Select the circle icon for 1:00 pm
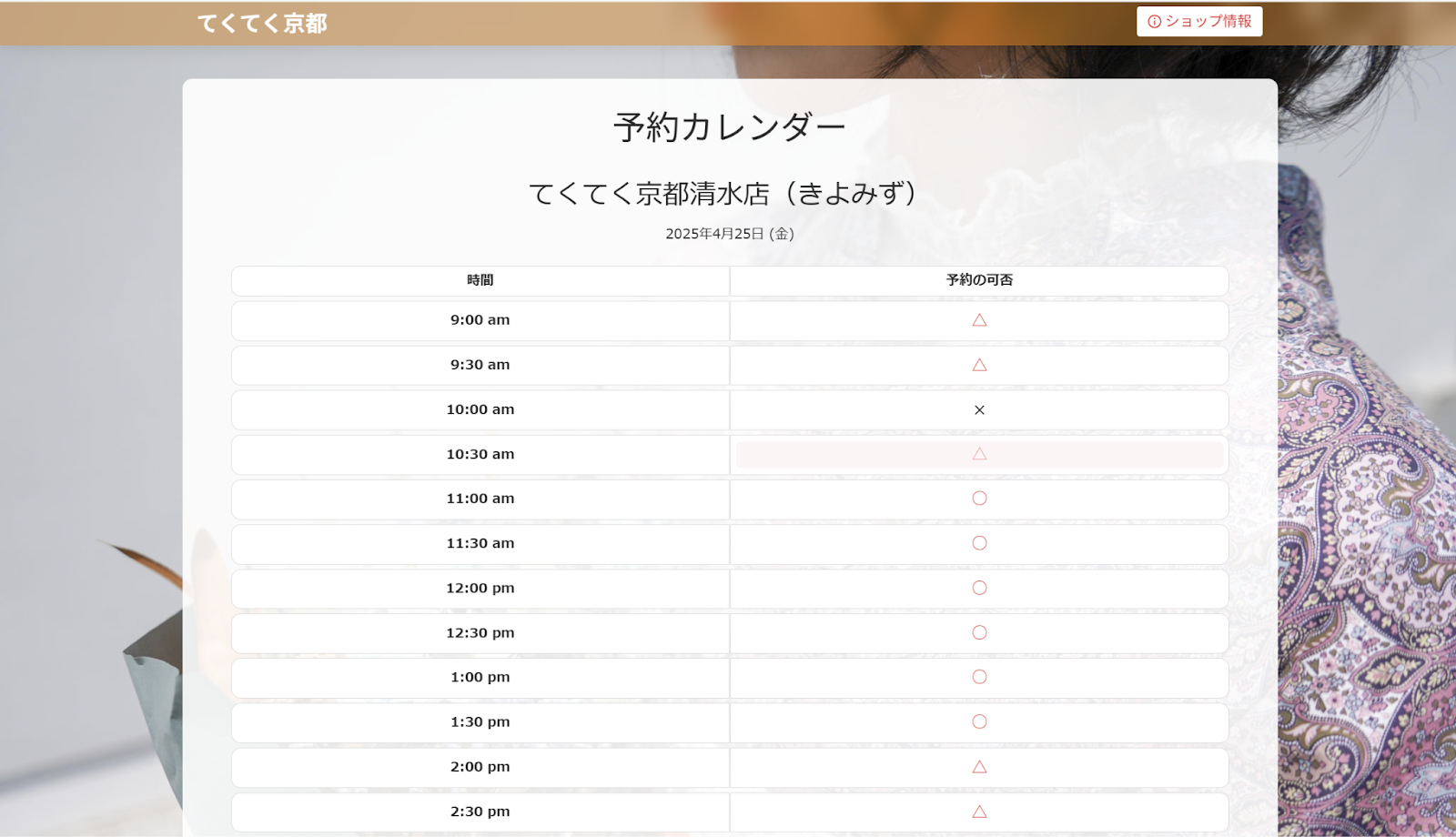The image size is (1456, 837). click(x=979, y=677)
